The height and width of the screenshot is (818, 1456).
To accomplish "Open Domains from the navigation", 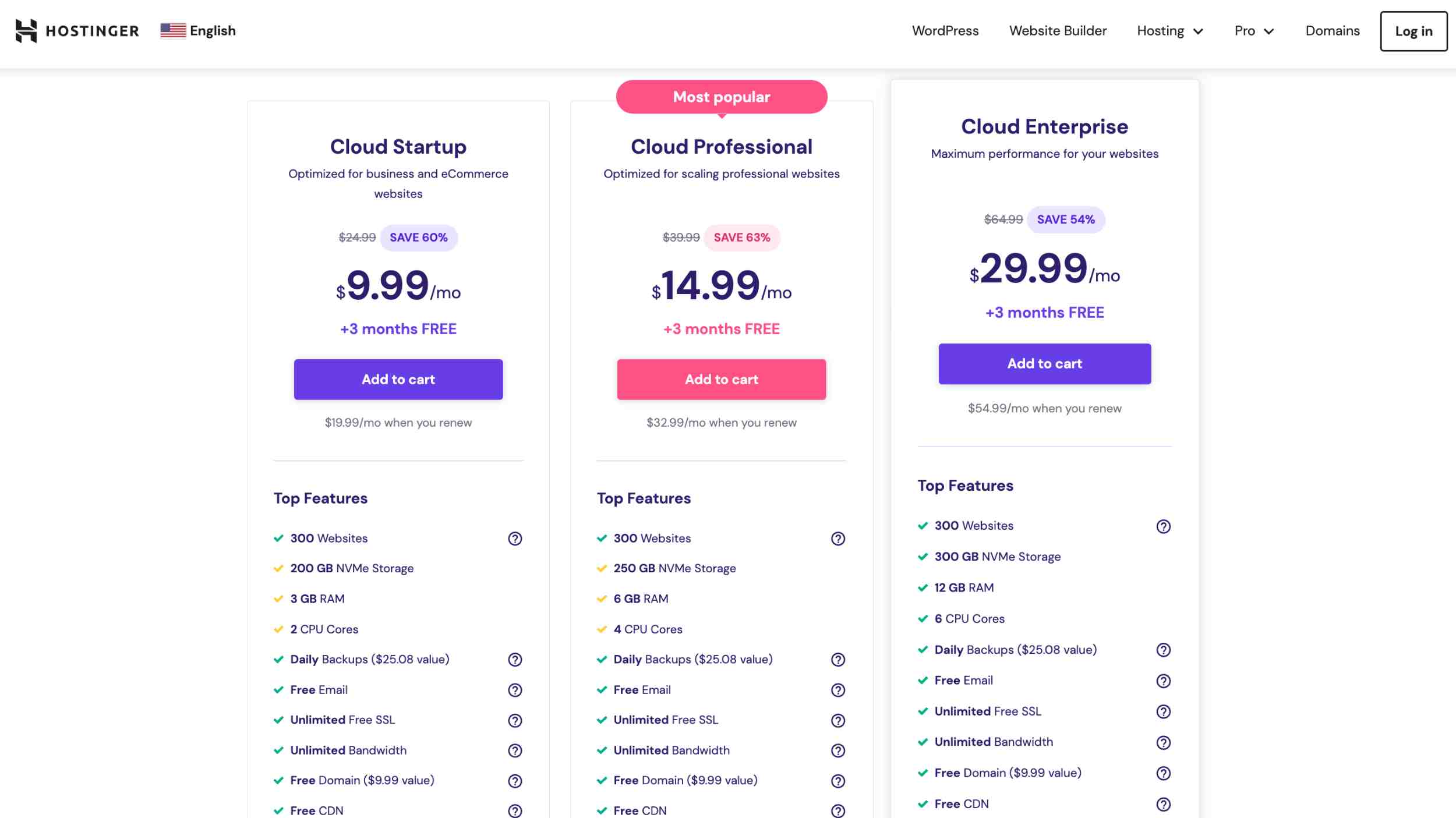I will tap(1333, 31).
